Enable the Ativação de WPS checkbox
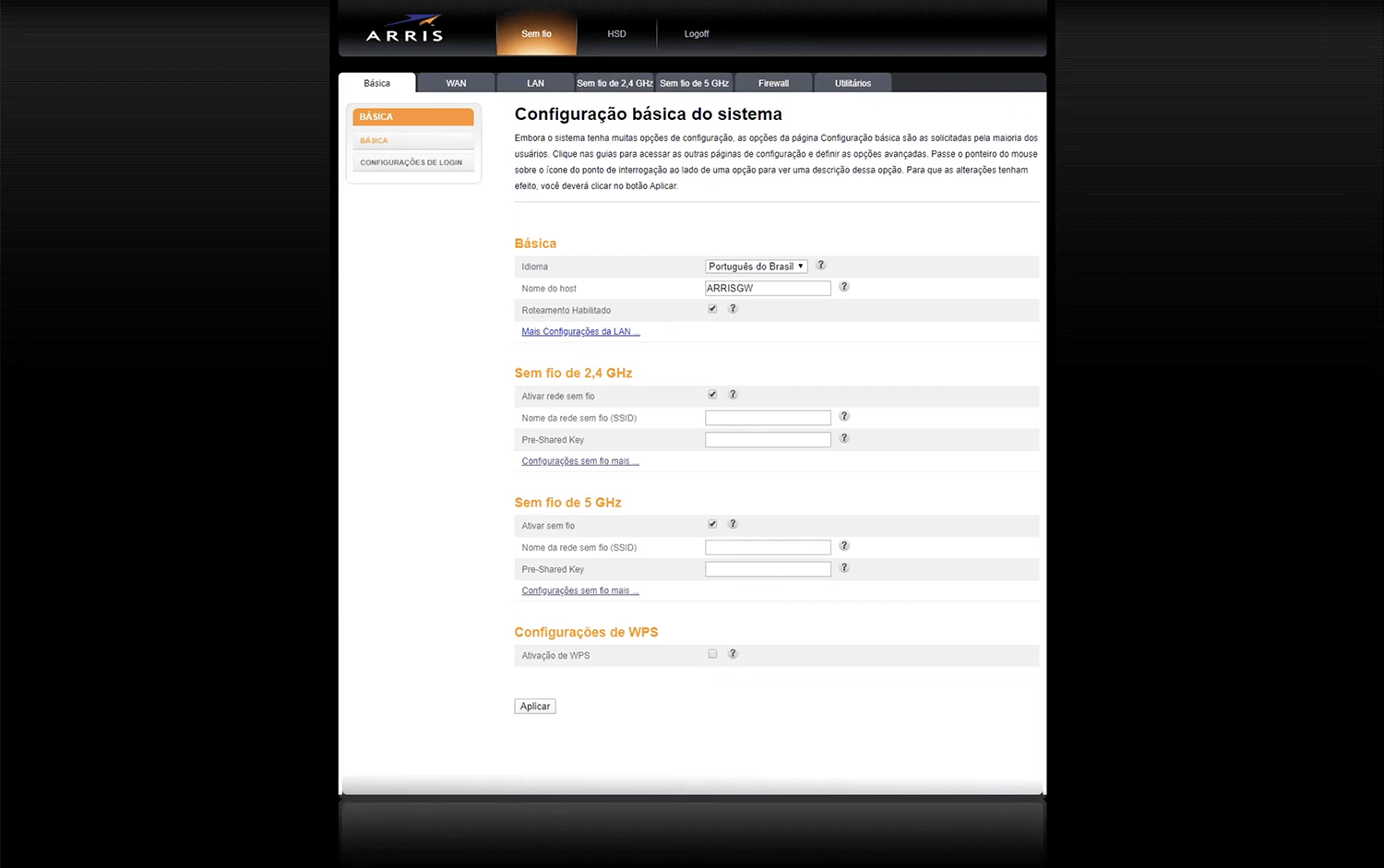This screenshot has width=1384, height=868. [712, 654]
